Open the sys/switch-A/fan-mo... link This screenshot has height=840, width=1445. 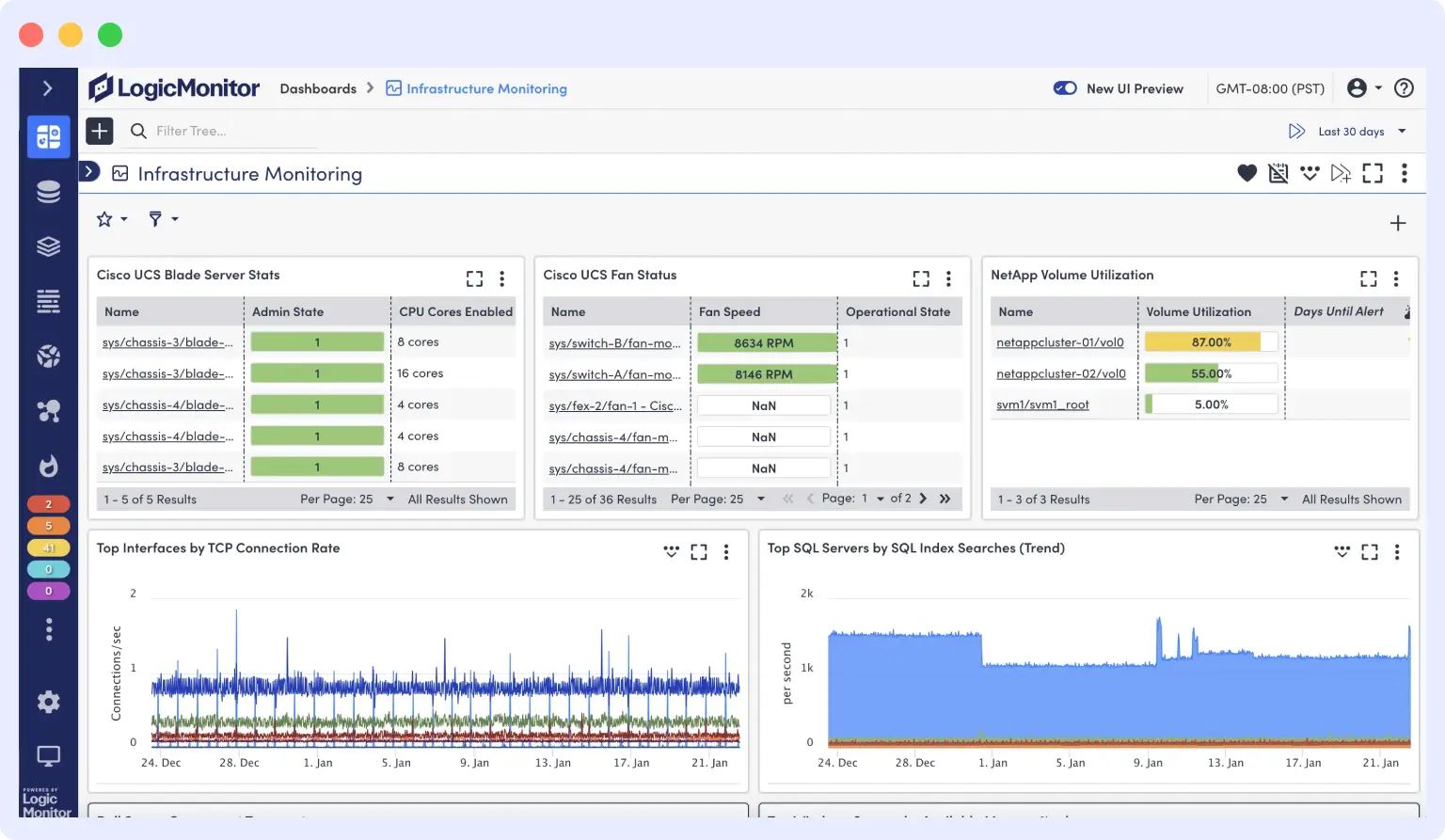[x=614, y=374]
